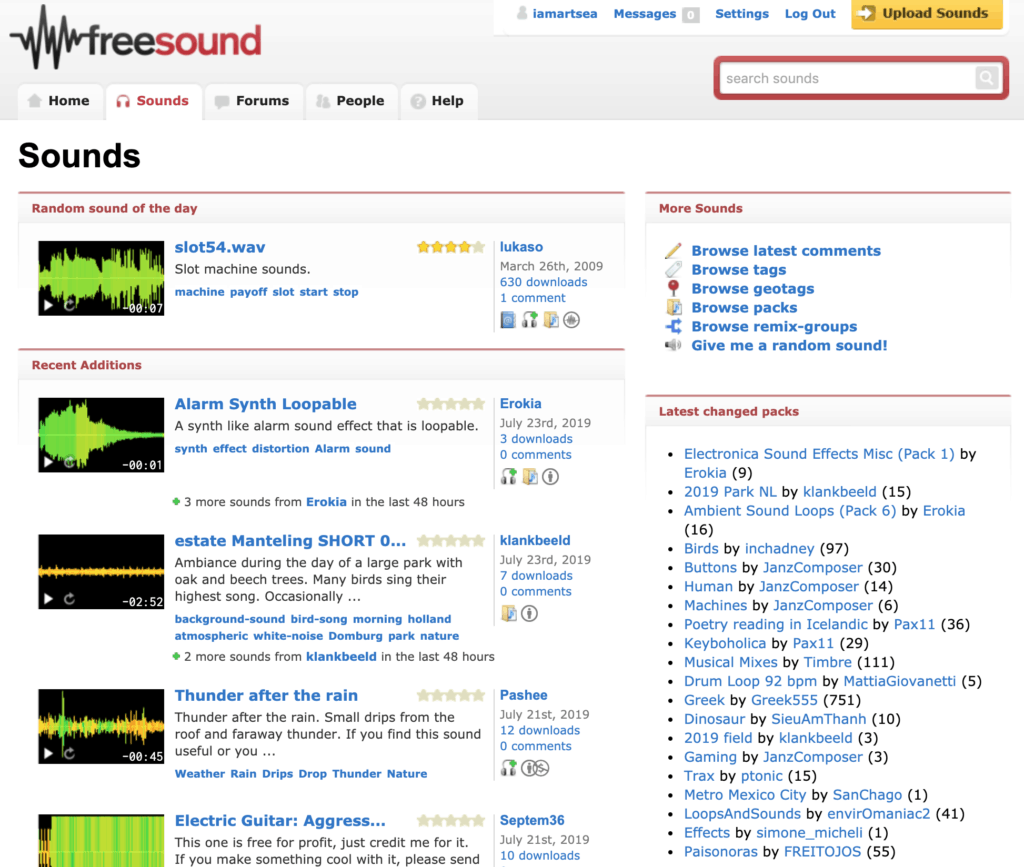Open the 'Drum Loop 92 bpm' pack
This screenshot has height=867, width=1024.
[750, 681]
